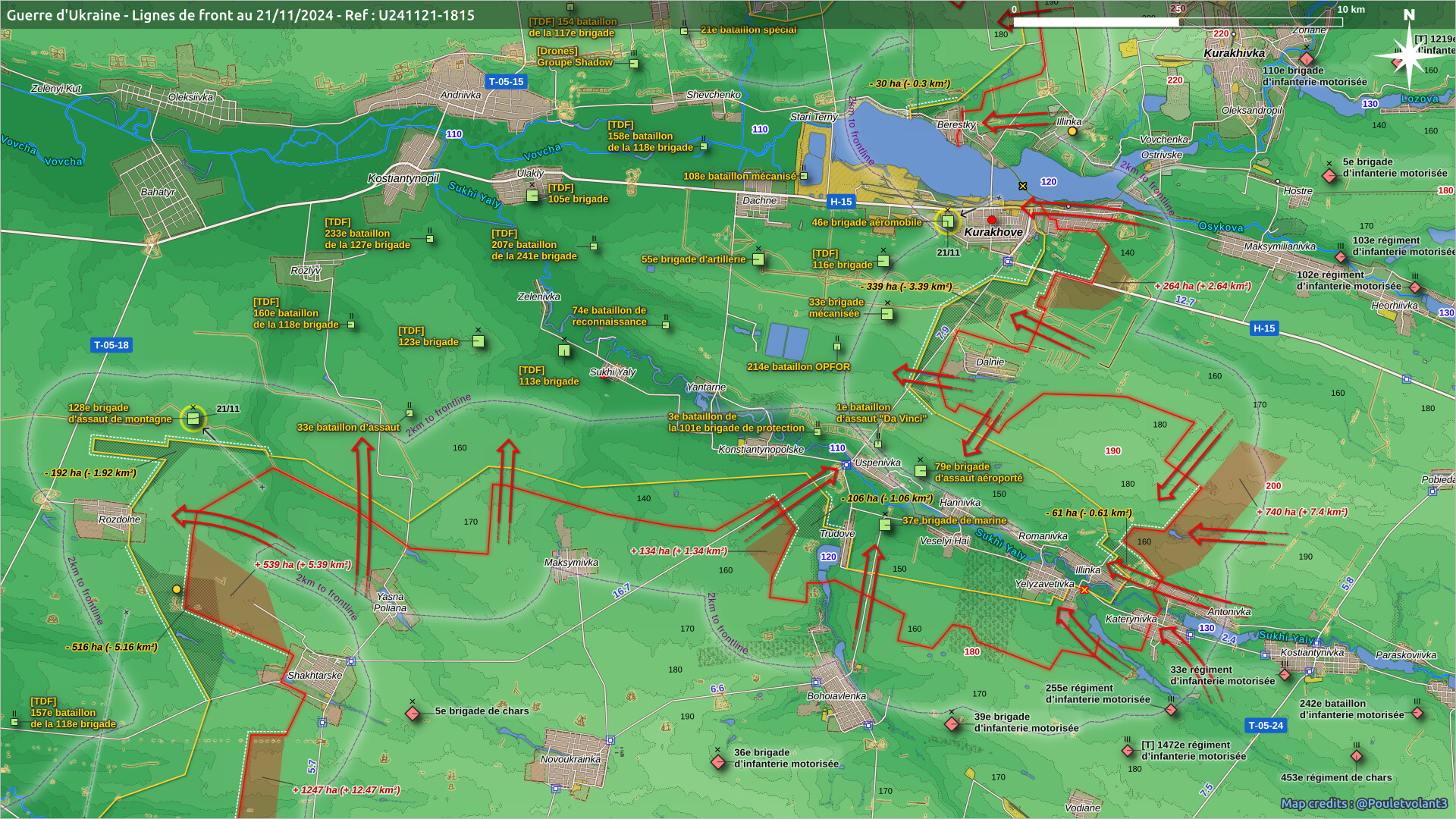1456x819 pixels.
Task: Click the 33e brigade mécanisée unit marker
Action: (x=887, y=313)
